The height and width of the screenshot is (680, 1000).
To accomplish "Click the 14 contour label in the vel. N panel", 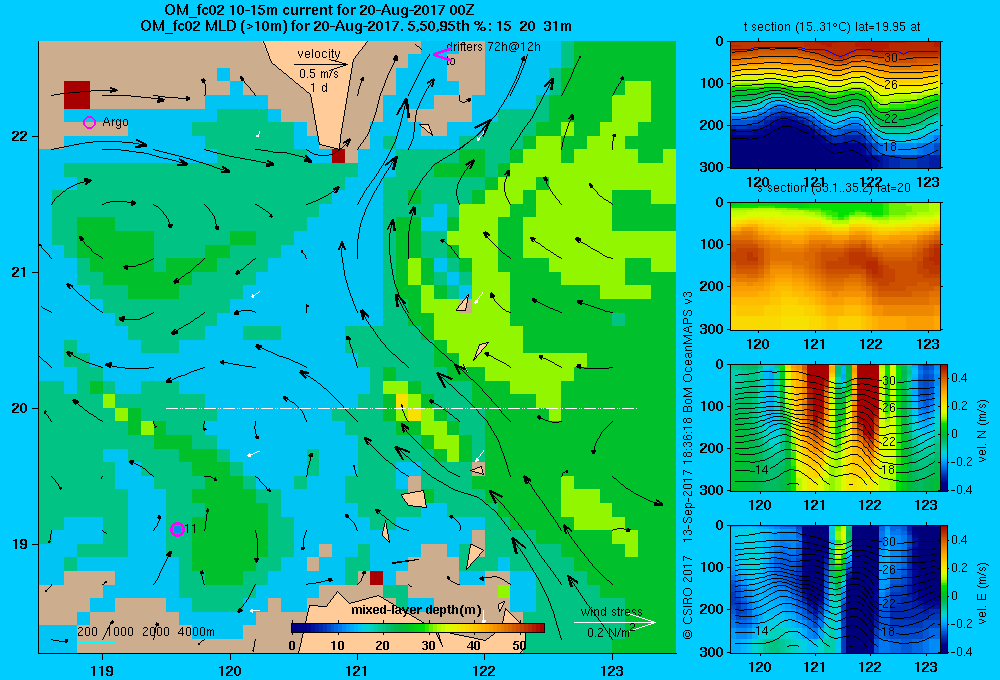I will coord(761,469).
